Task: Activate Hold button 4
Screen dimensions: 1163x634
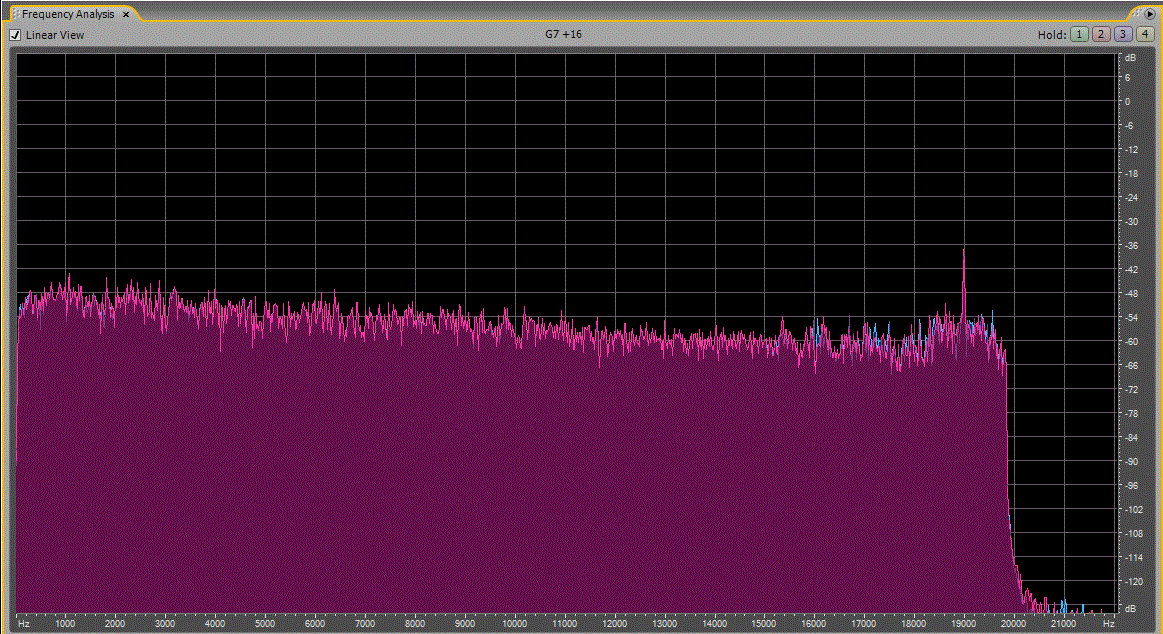Action: (x=1144, y=34)
